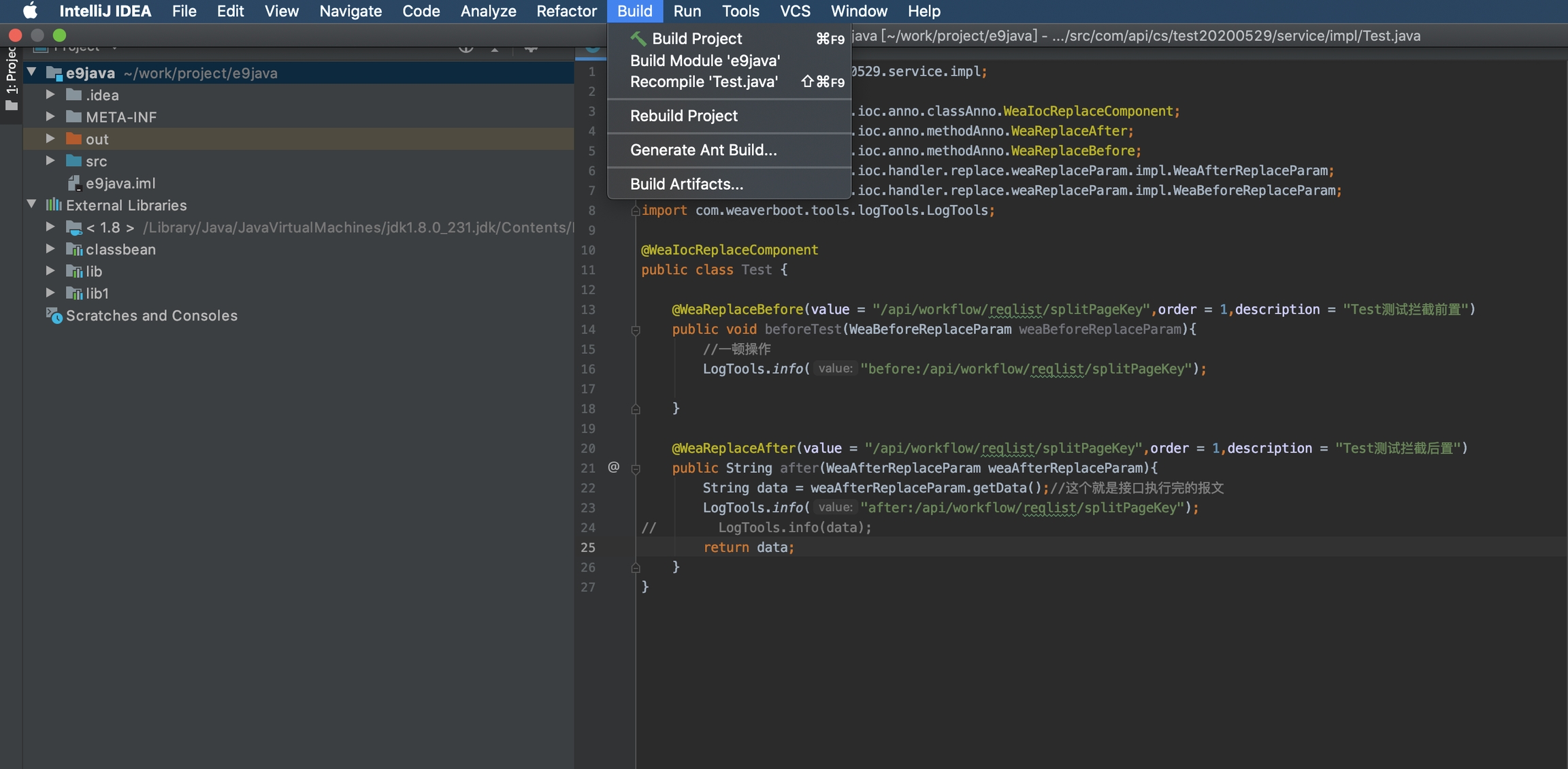Click the Build Project hammer icon
This screenshot has width=1568, height=769.
[638, 38]
